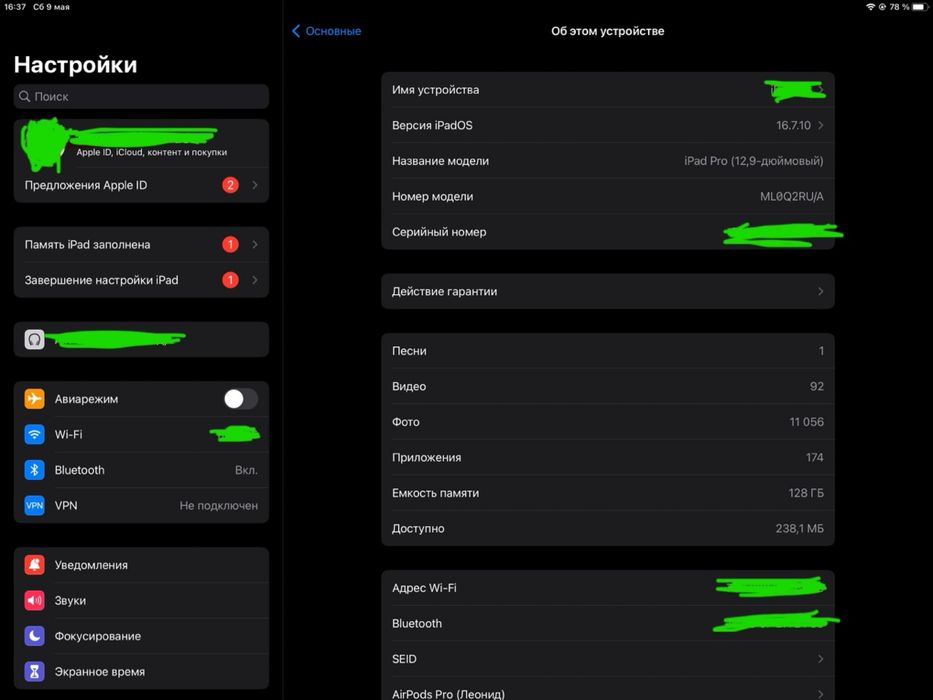
Task: Tap the Об этом устройстве title
Action: pos(608,31)
